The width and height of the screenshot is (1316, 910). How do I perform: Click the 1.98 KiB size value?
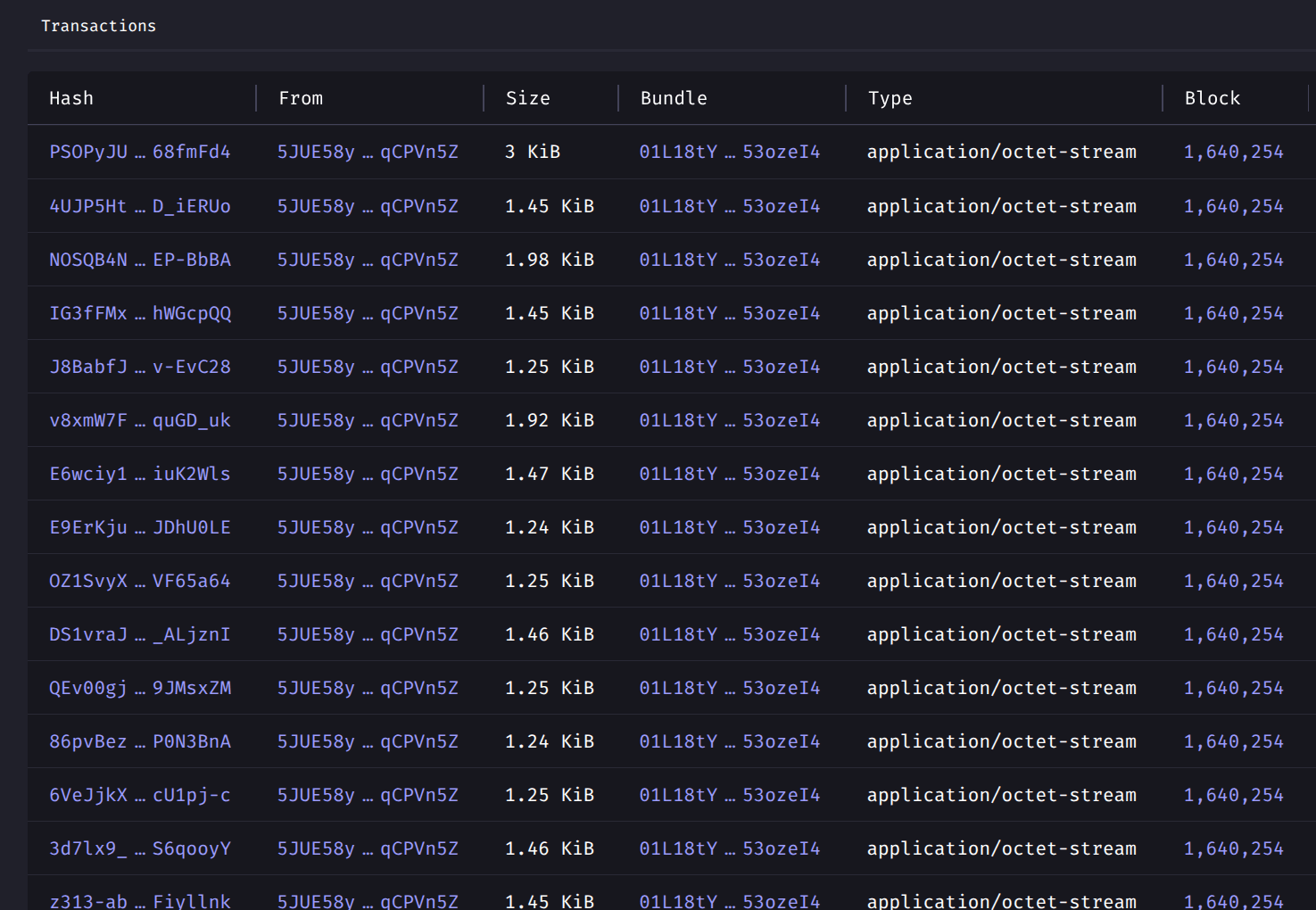pyautogui.click(x=550, y=260)
